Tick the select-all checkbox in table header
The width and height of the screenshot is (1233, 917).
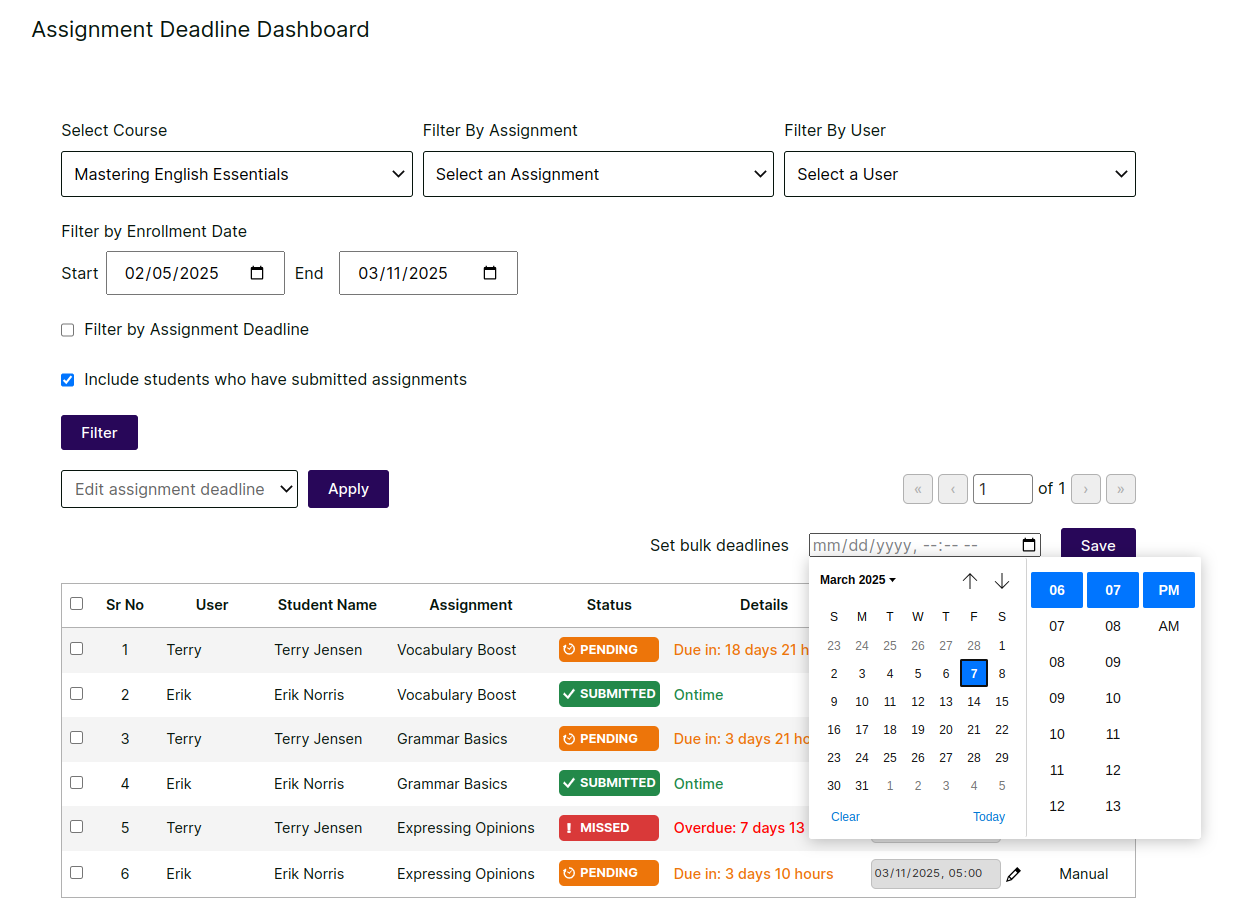pyautogui.click(x=77, y=604)
